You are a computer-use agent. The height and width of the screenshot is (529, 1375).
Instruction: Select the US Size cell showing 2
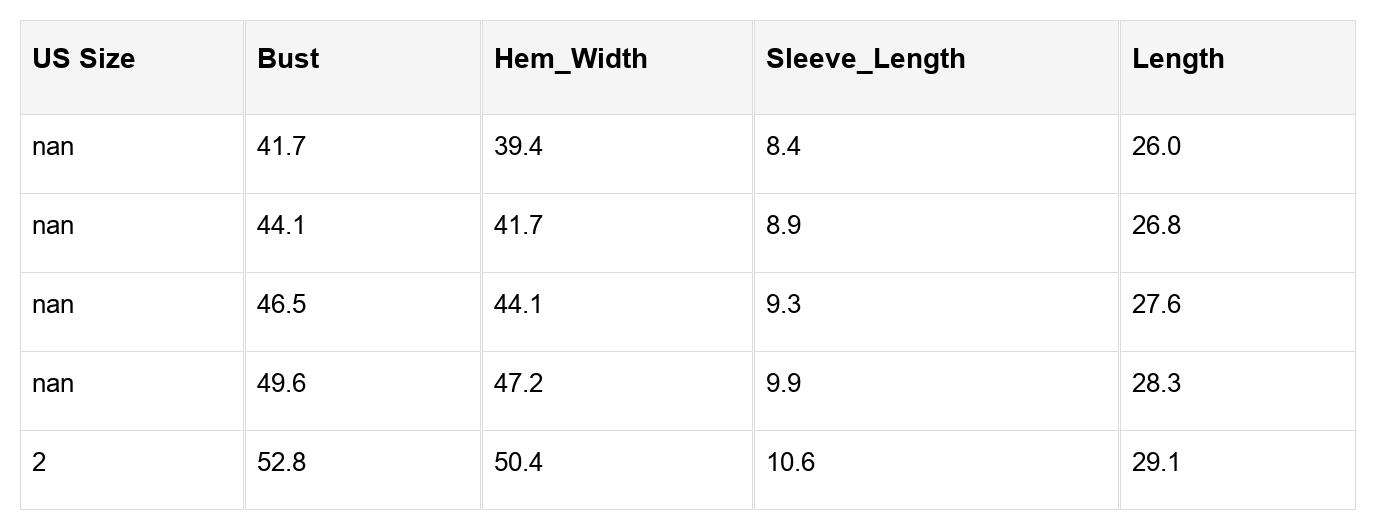pos(39,463)
